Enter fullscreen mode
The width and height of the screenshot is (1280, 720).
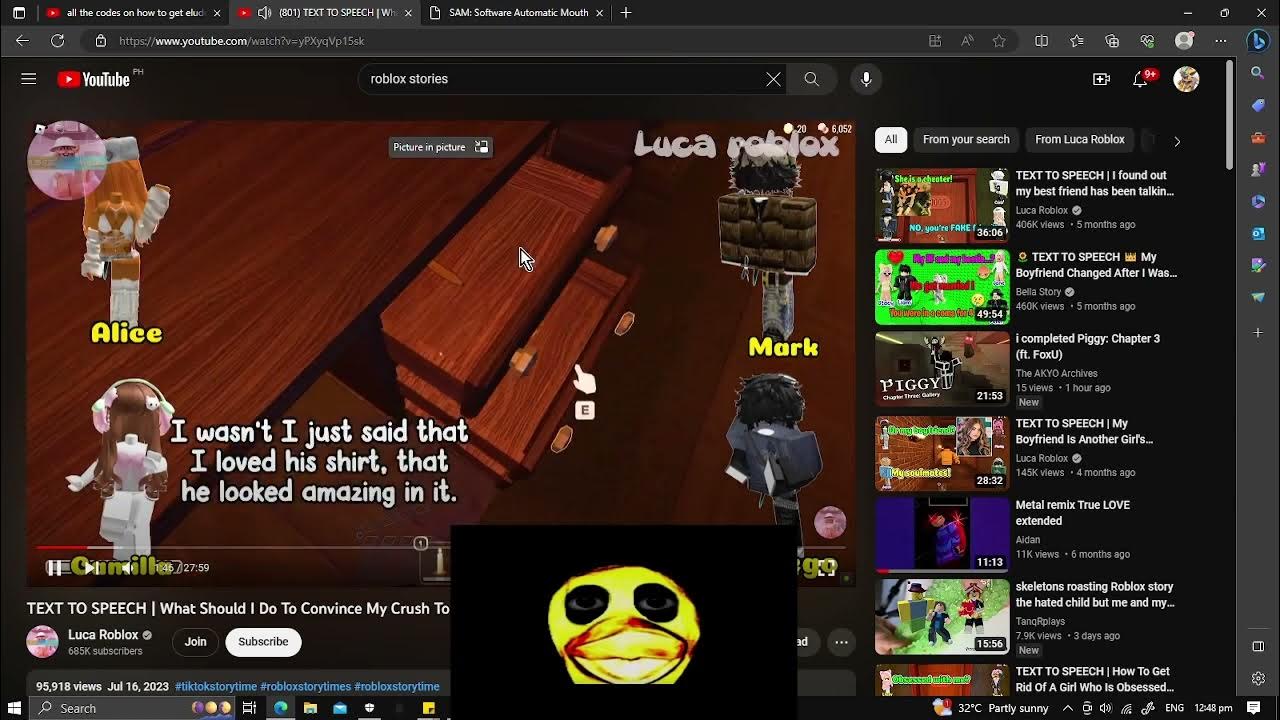click(x=826, y=568)
